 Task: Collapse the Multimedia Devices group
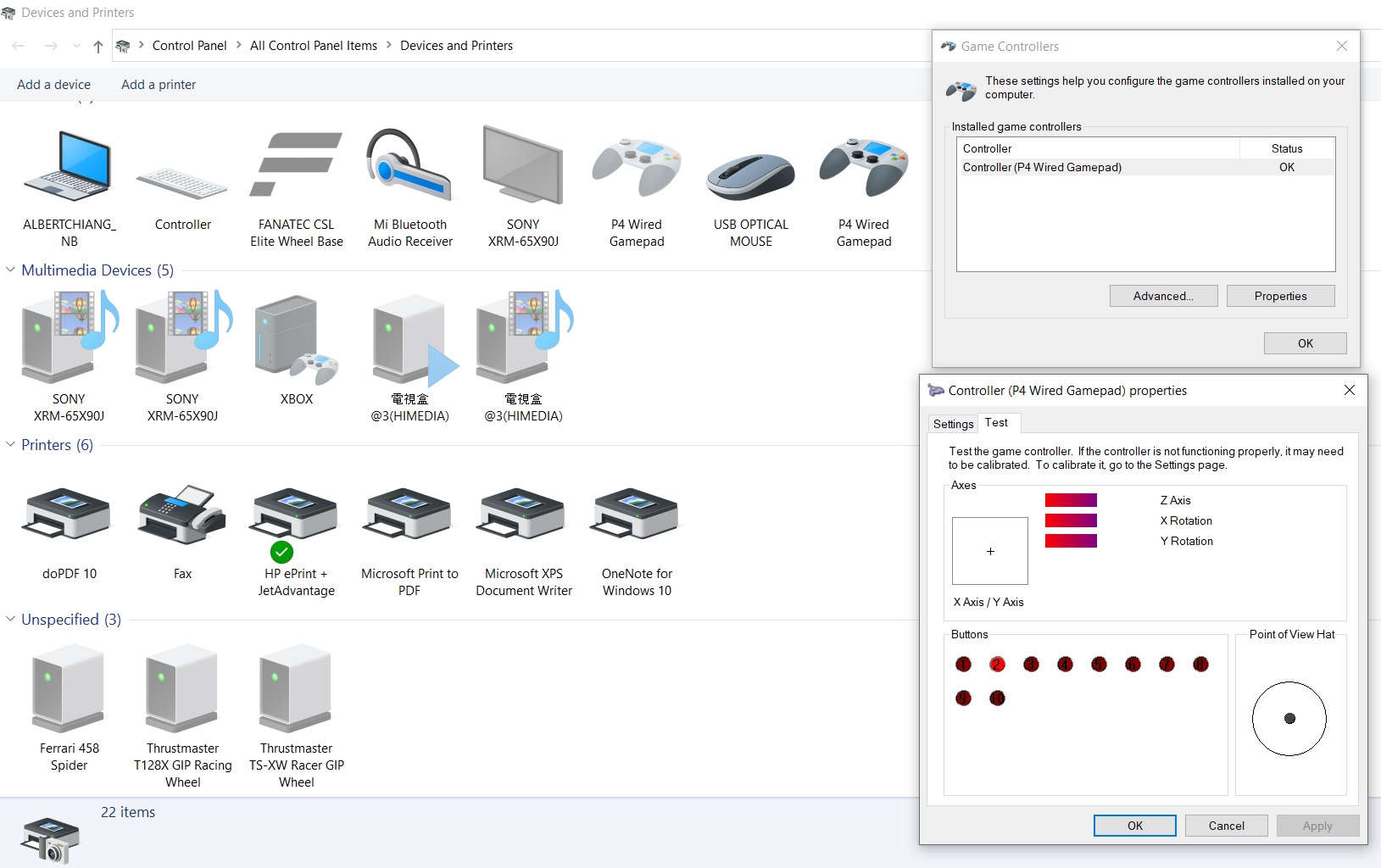click(11, 270)
